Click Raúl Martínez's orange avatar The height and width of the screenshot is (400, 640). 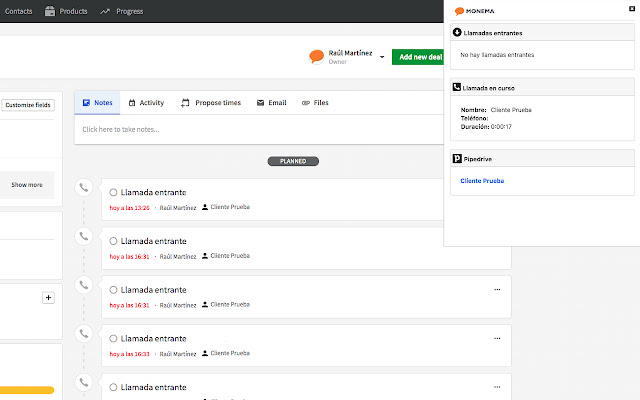click(316, 56)
